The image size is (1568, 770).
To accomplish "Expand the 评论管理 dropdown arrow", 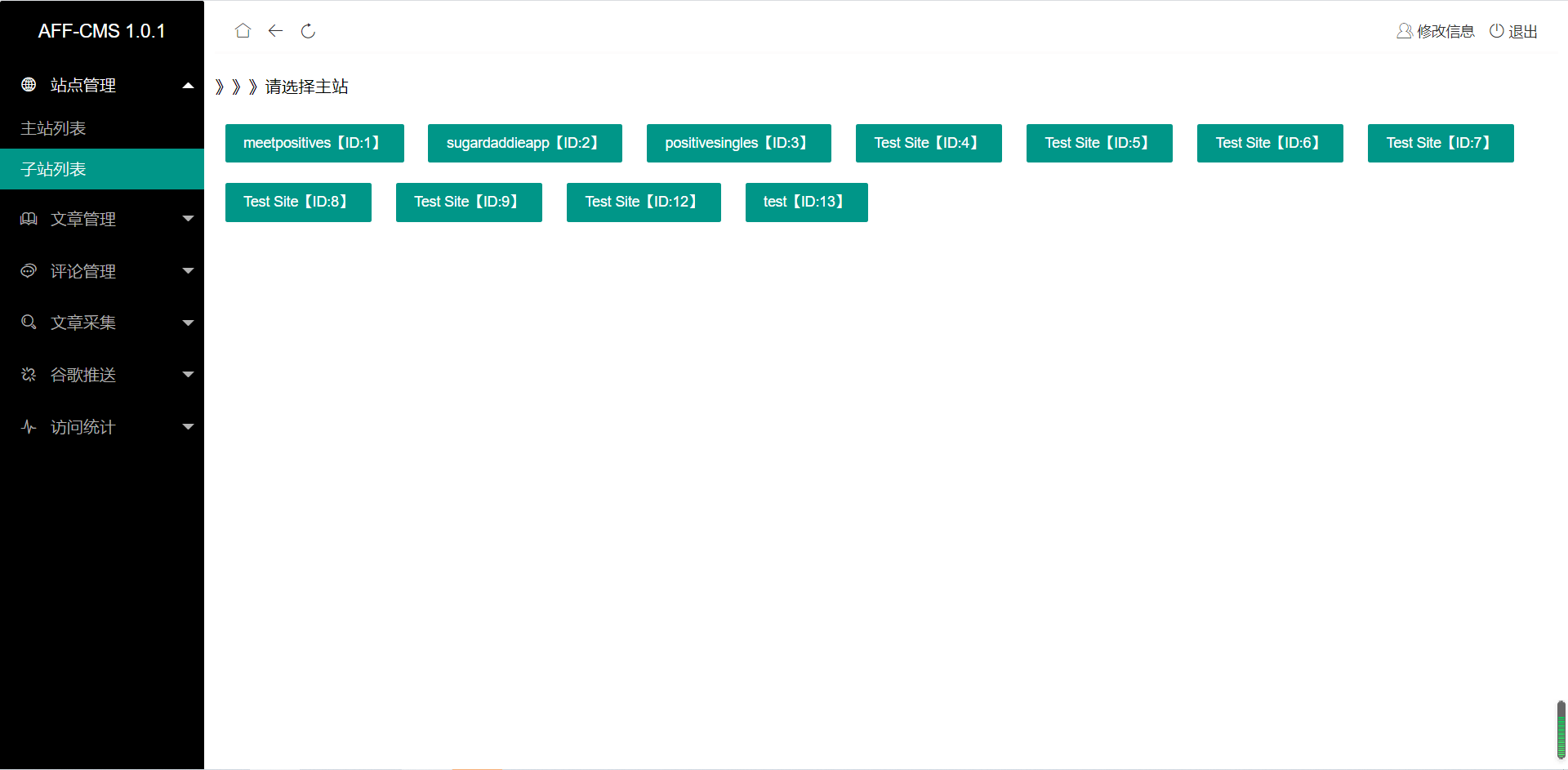I will (x=188, y=270).
